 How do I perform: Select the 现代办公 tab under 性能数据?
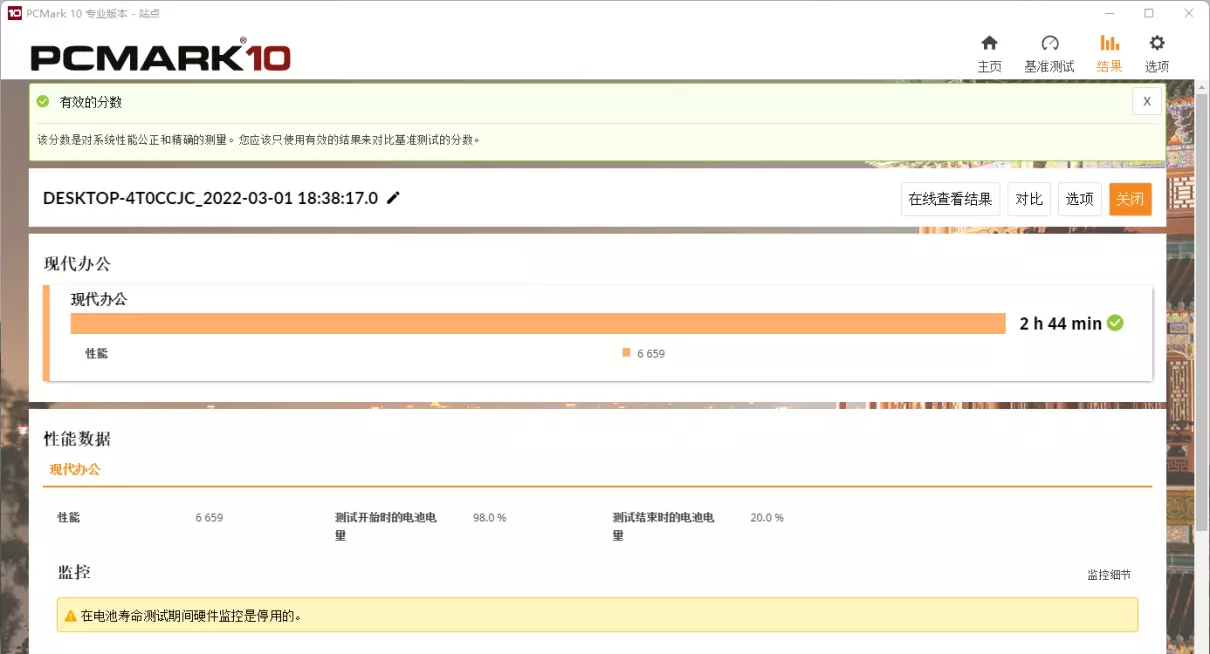[75, 469]
